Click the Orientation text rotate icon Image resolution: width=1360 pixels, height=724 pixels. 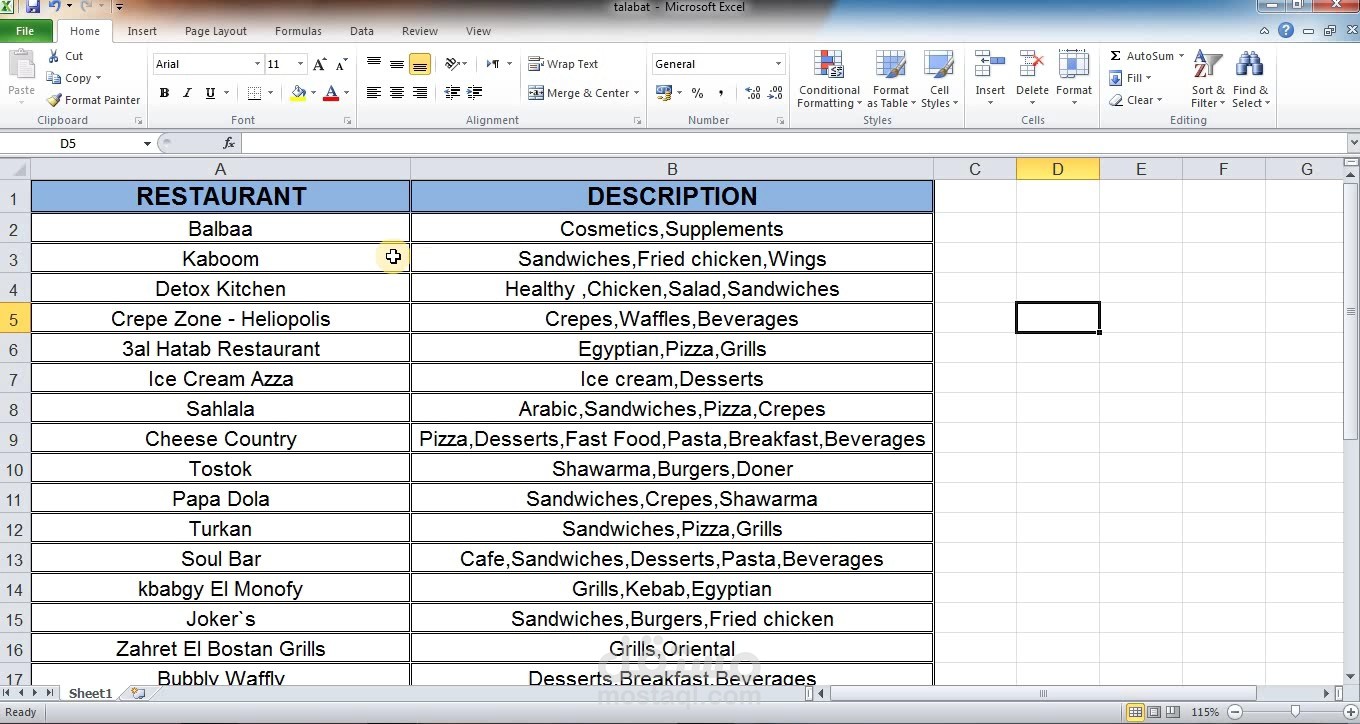coord(452,64)
